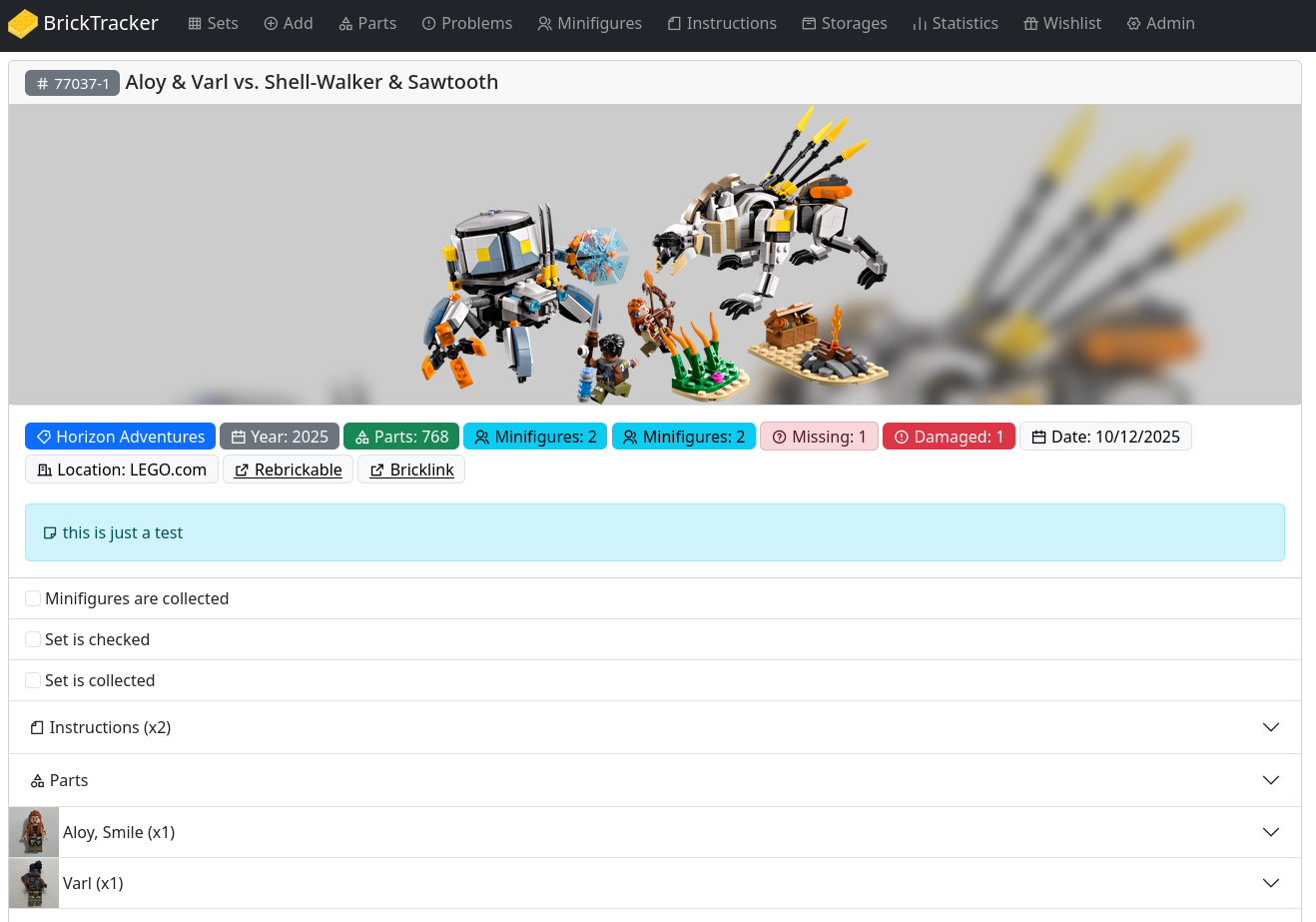Viewport: 1316px width, 922px height.
Task: Click the tag icon on Horizon Adventures badge
Action: point(44,438)
